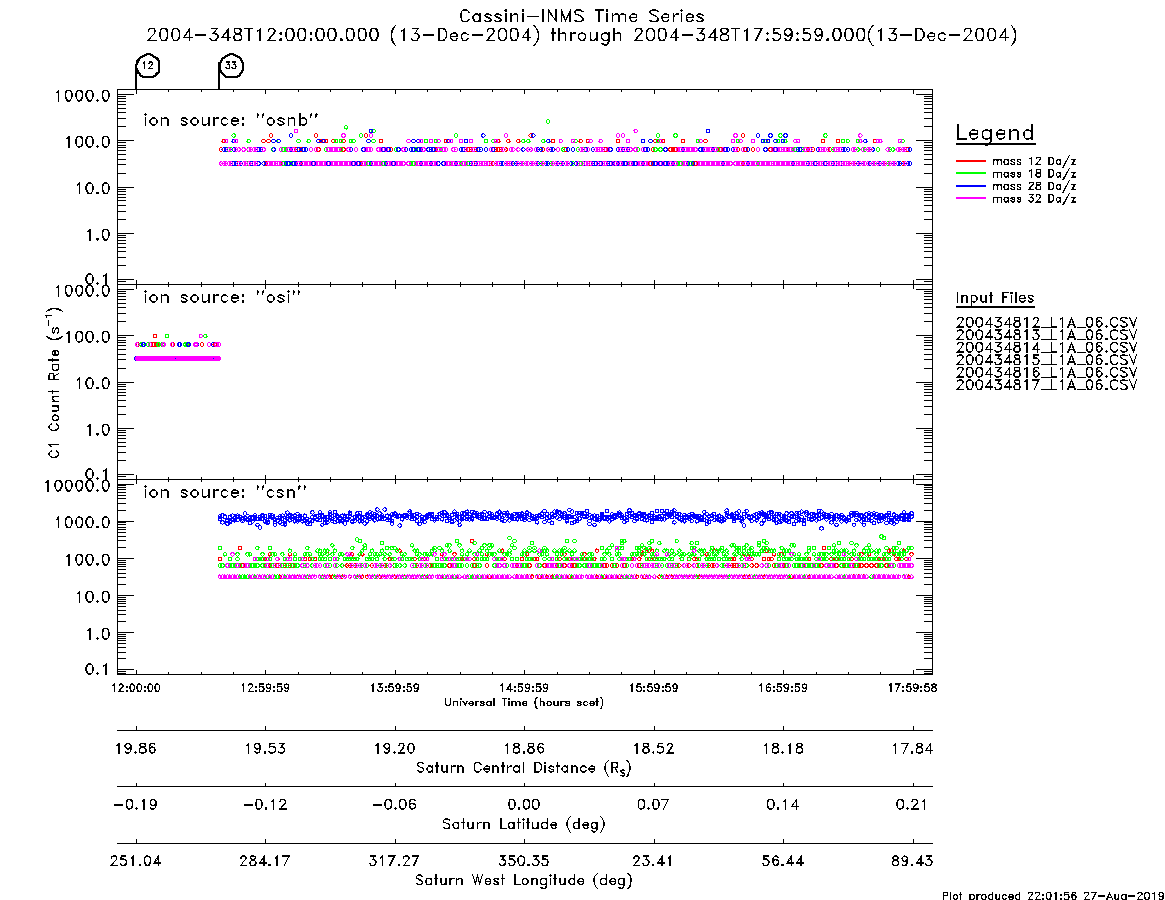Click the 251.04 longitude value

point(136,861)
